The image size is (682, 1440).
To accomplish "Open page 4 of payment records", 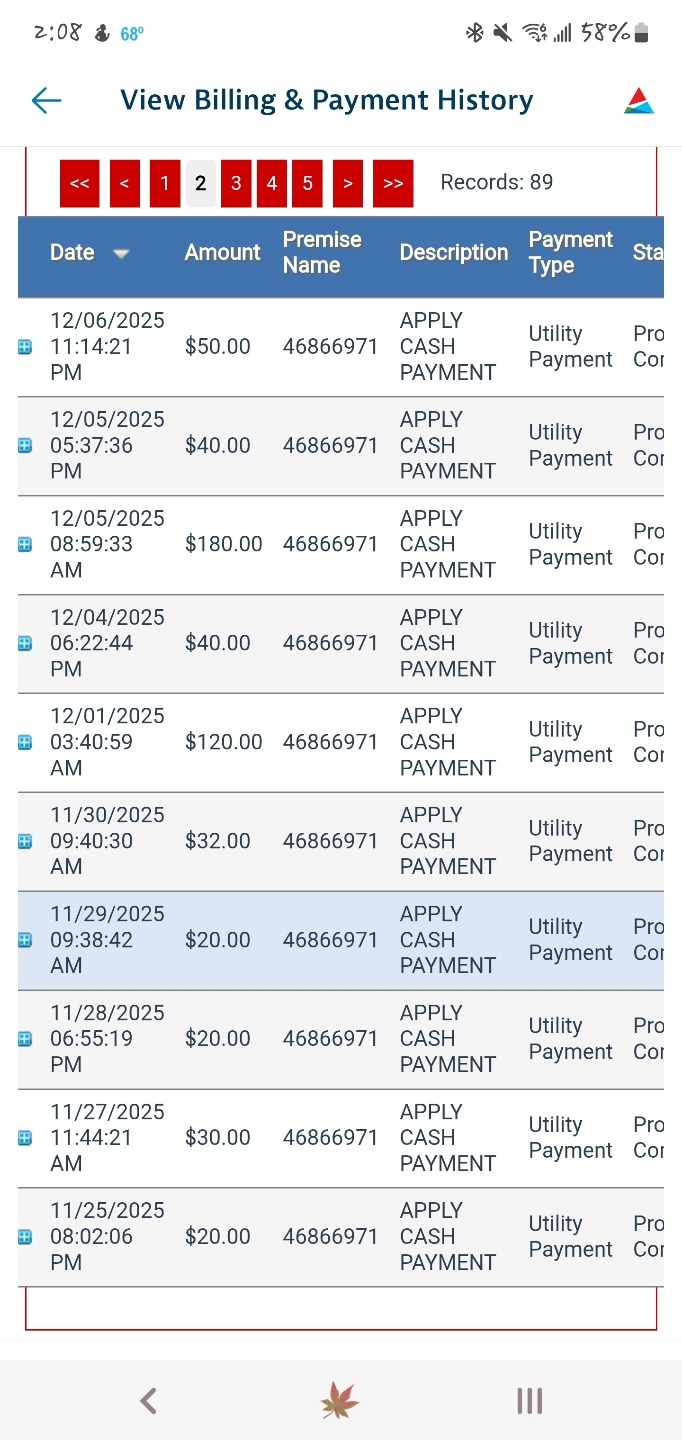I will (272, 184).
